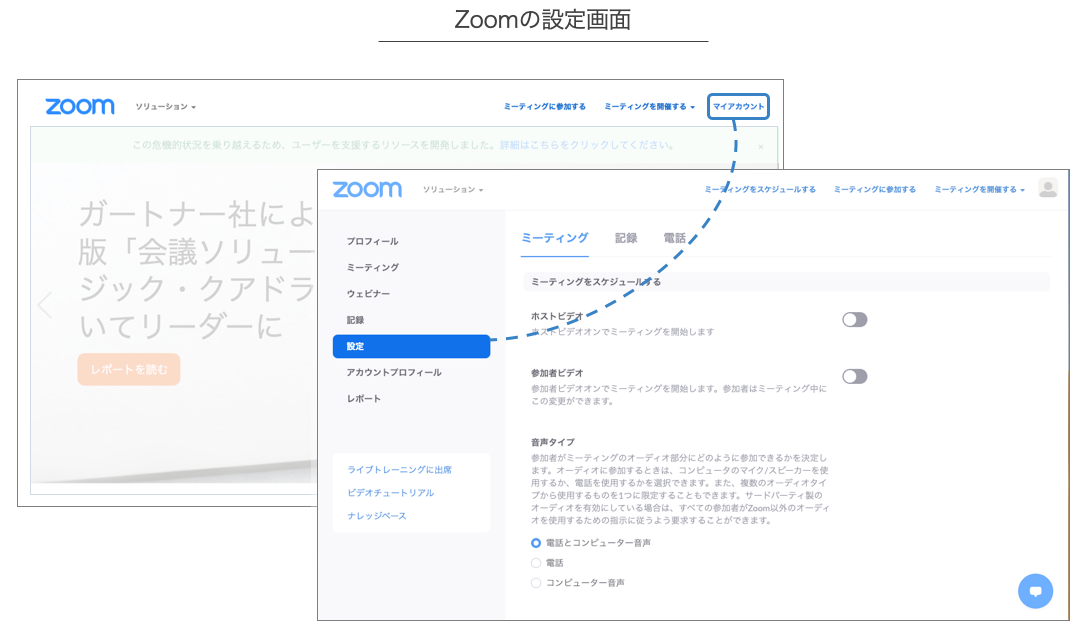Click the Zoom logo in the front settings window
The height and width of the screenshot is (621, 1074).
click(367, 189)
